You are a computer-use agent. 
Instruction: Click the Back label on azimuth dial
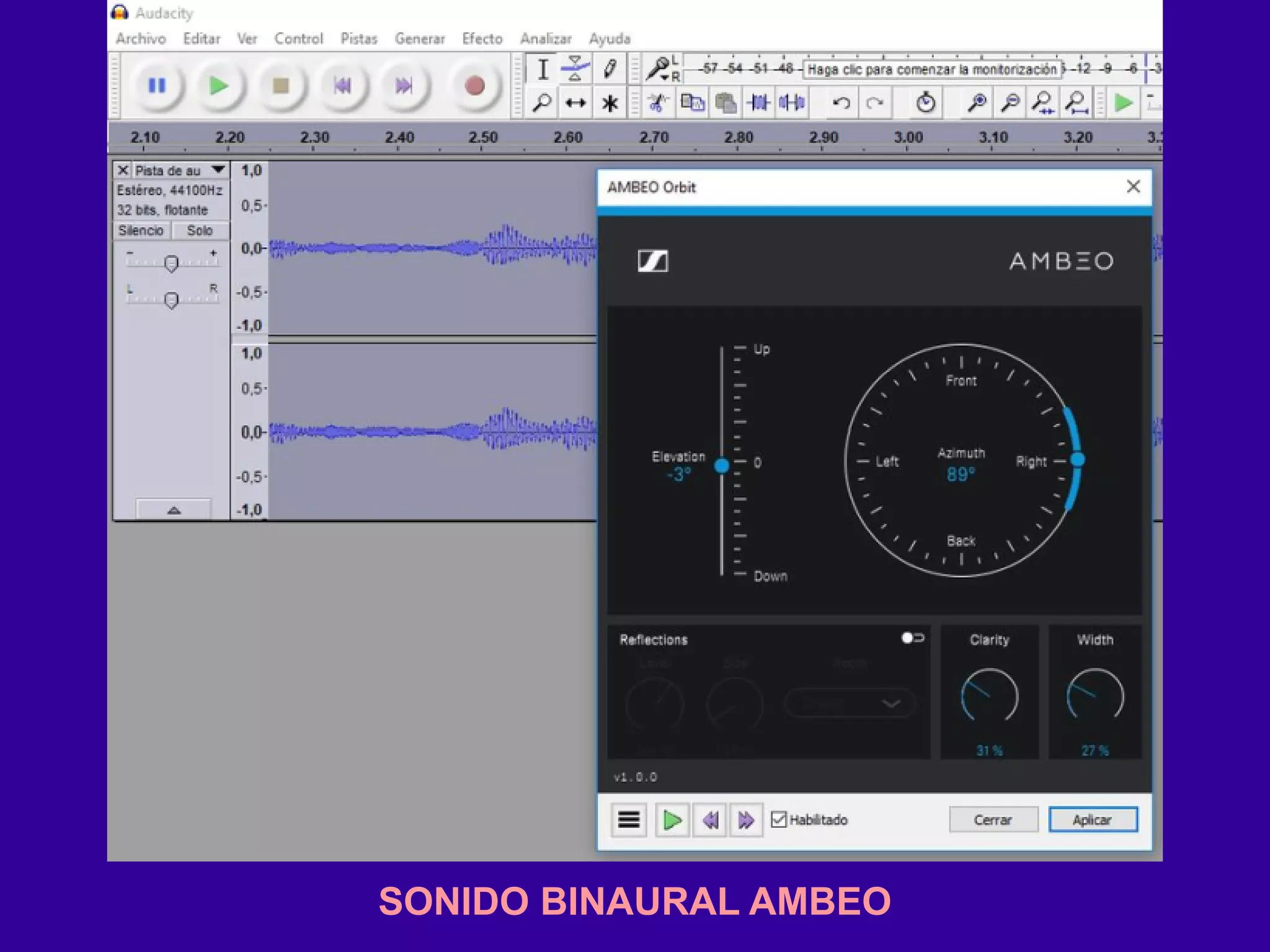point(961,540)
